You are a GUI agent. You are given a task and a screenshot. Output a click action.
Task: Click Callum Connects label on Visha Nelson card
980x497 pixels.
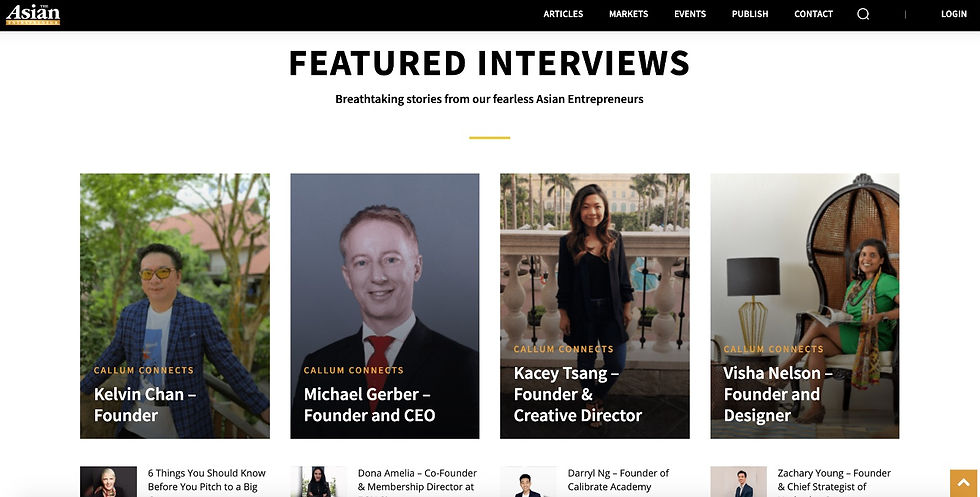pos(774,349)
